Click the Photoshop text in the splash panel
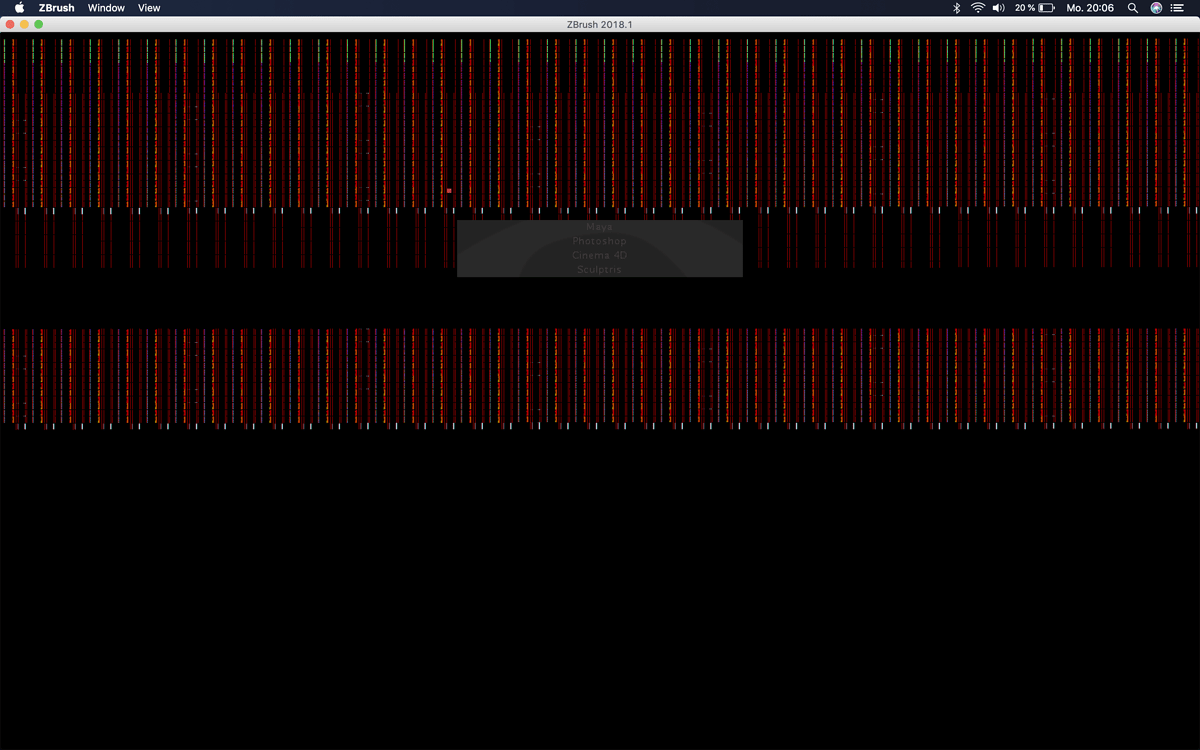Image resolution: width=1200 pixels, height=750 pixels. tap(600, 241)
